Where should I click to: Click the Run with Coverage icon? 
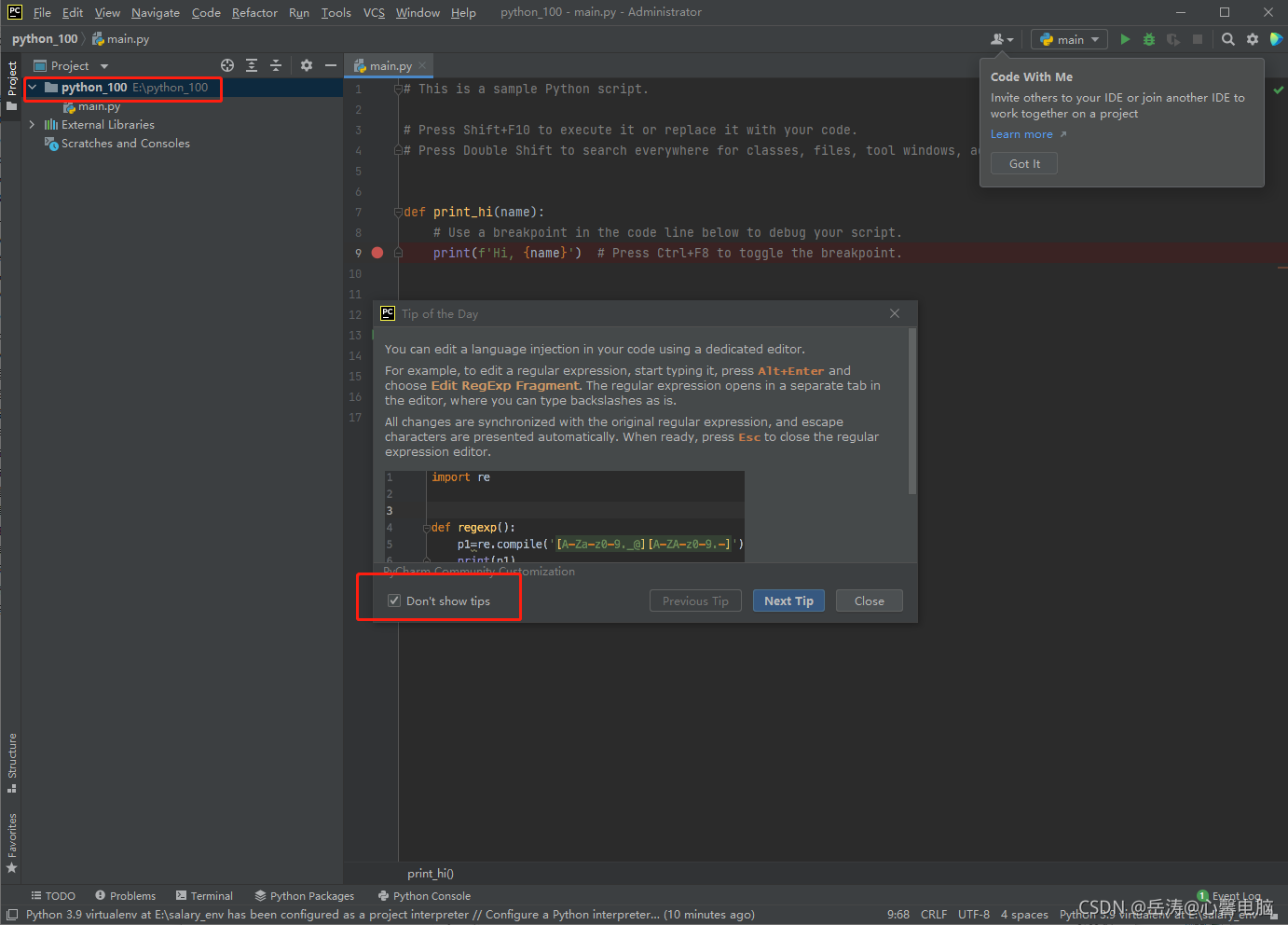[x=1173, y=39]
